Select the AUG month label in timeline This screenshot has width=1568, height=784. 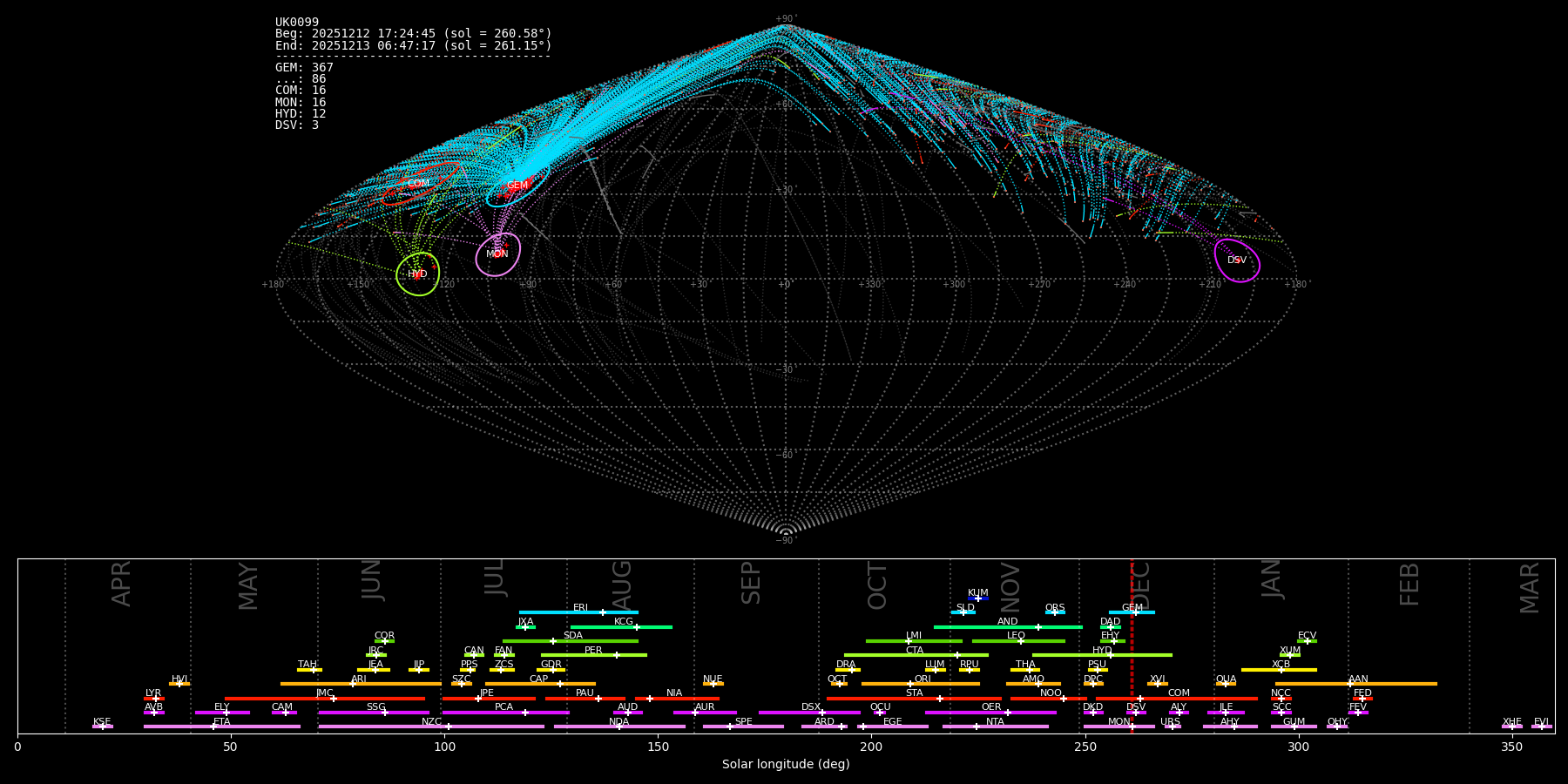[622, 584]
